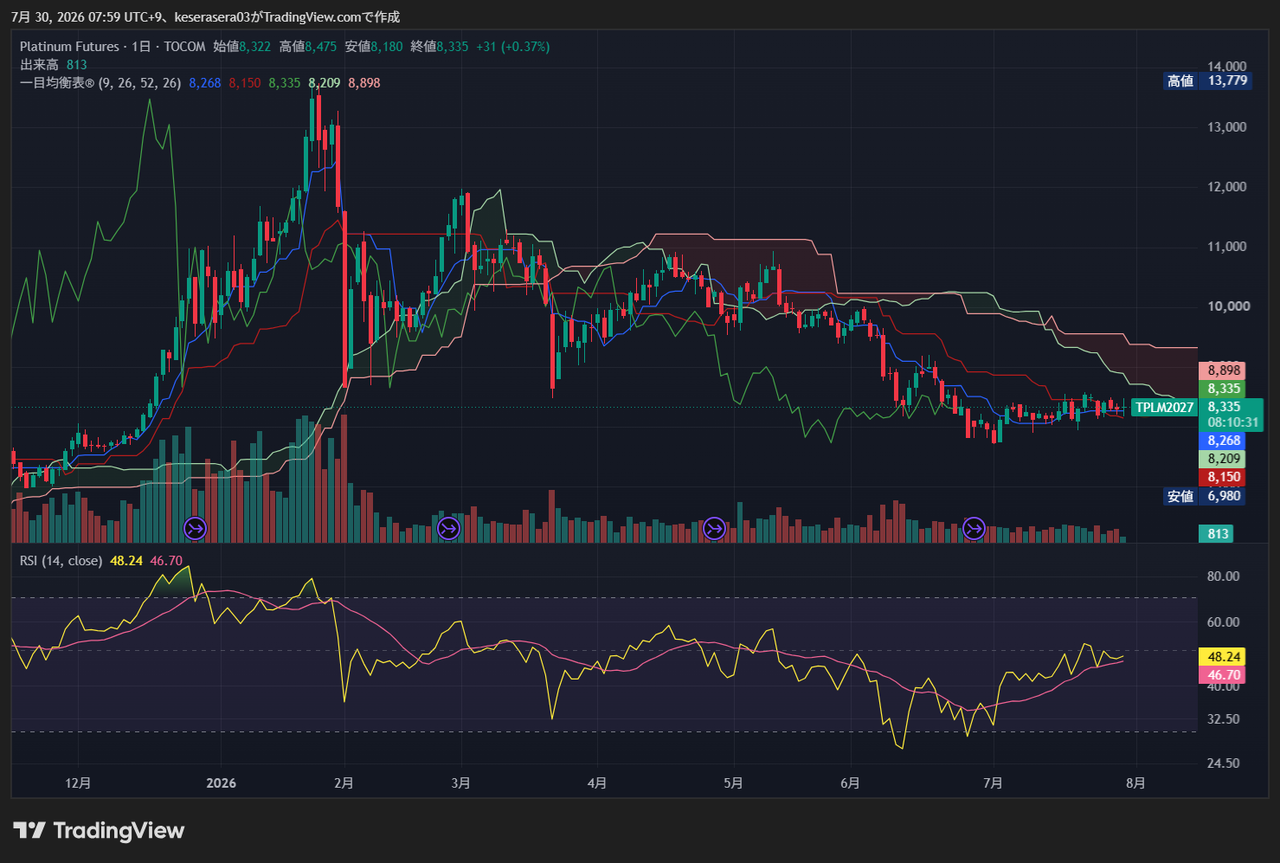Click the TPLM2027 contract label
1280x863 pixels.
click(x=1164, y=407)
